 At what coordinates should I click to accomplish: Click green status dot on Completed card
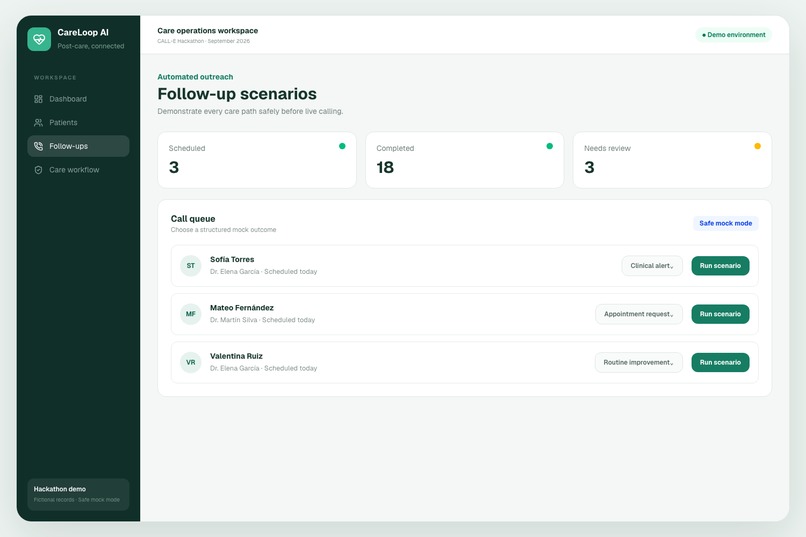coord(549,146)
